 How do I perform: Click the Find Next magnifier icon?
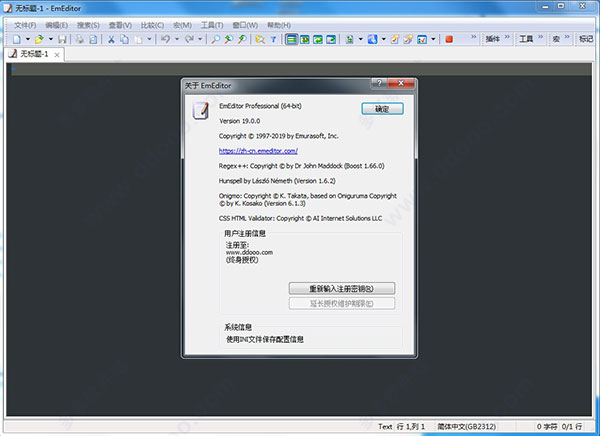click(x=242, y=39)
